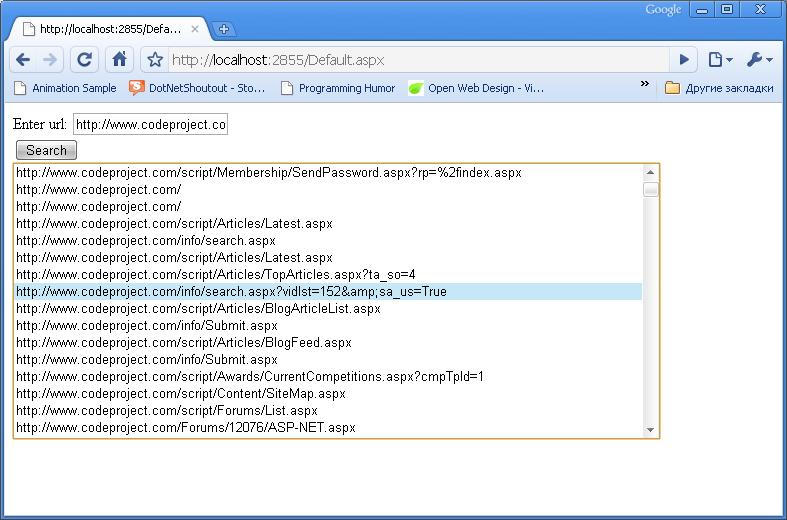This screenshot has height=520, width=787.
Task: Select the first Articles/Latest.aspx entry
Action: [x=328, y=224]
